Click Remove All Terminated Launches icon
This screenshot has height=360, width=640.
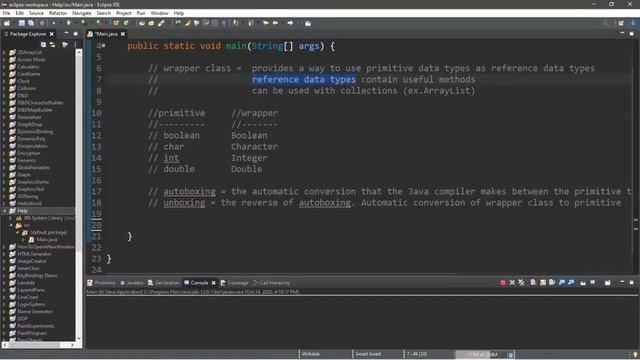[x=522, y=282]
